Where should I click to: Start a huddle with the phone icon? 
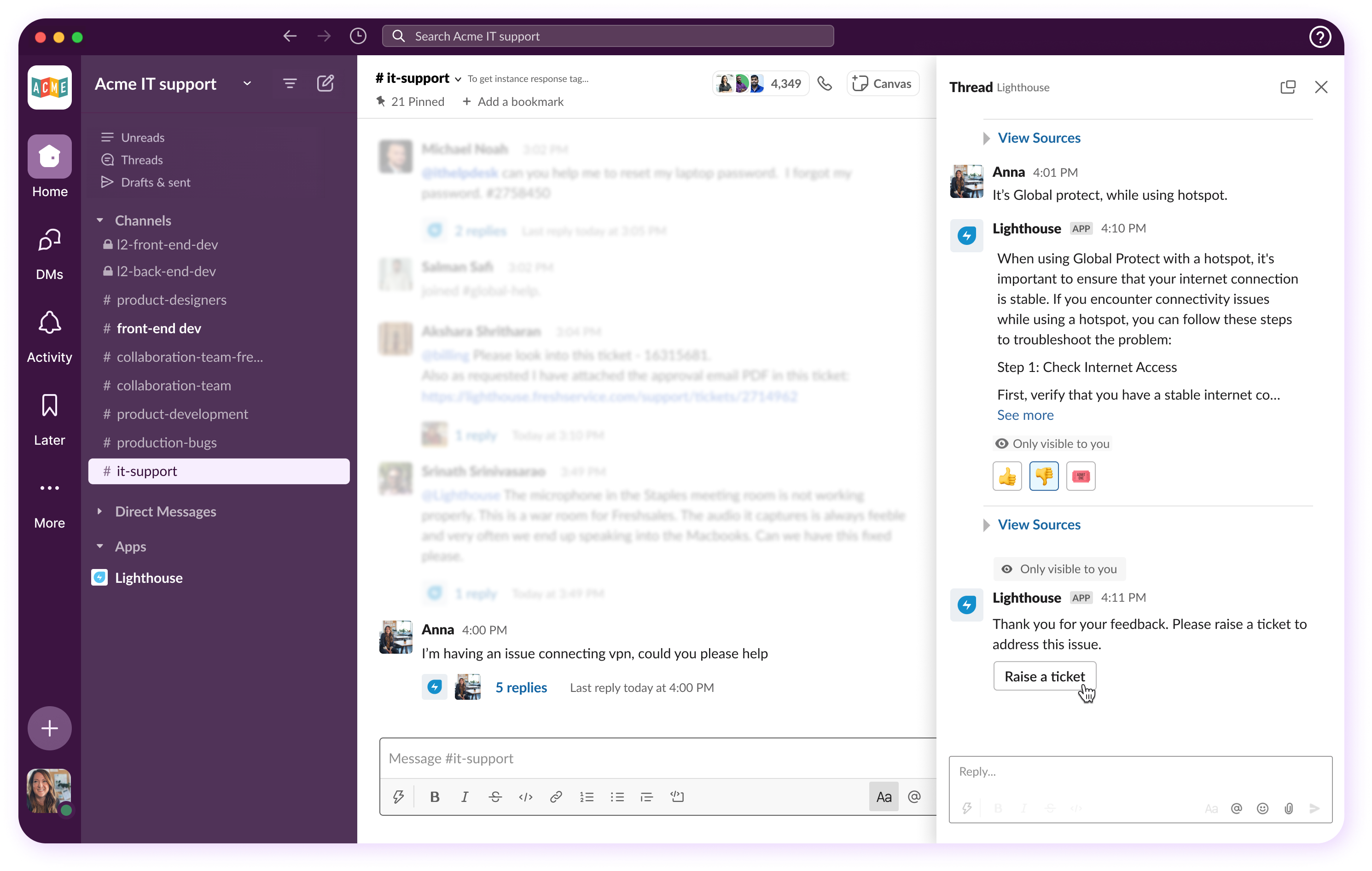coord(825,84)
